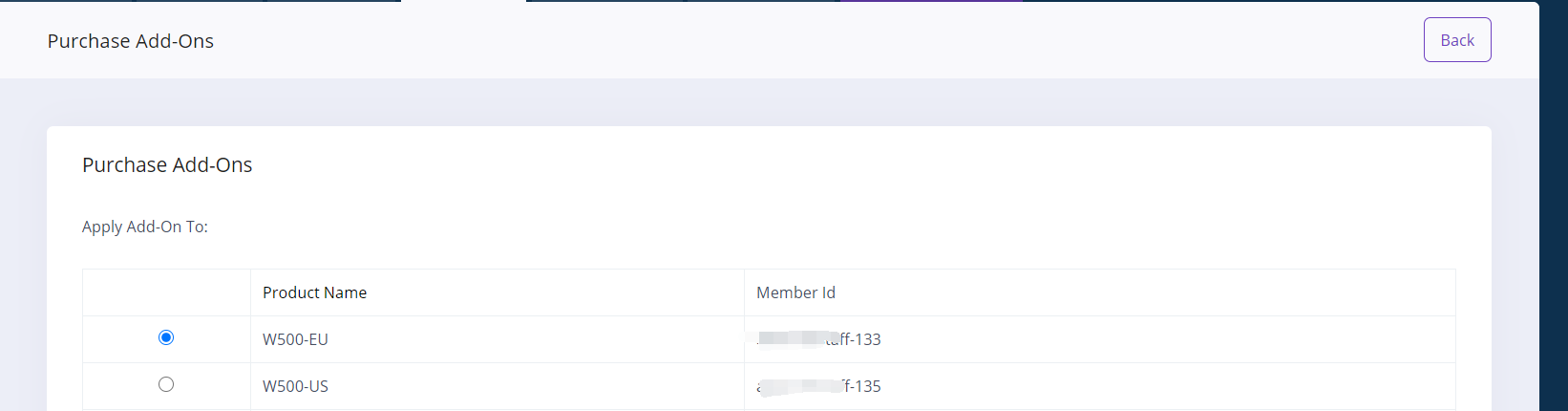This screenshot has height=411, width=1568.
Task: Click the lavender band below the header bar
Action: point(764,101)
